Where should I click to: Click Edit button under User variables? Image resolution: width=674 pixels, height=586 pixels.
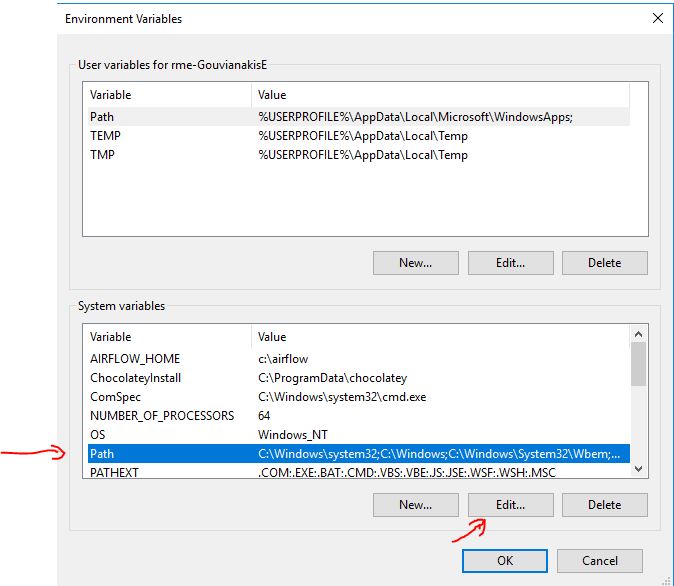click(510, 263)
